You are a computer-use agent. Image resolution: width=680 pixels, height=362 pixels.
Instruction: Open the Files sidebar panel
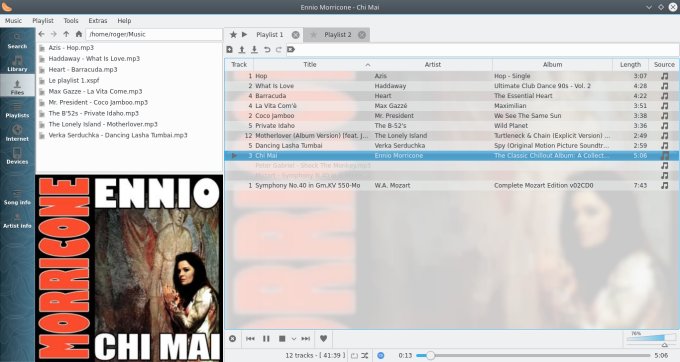17,87
